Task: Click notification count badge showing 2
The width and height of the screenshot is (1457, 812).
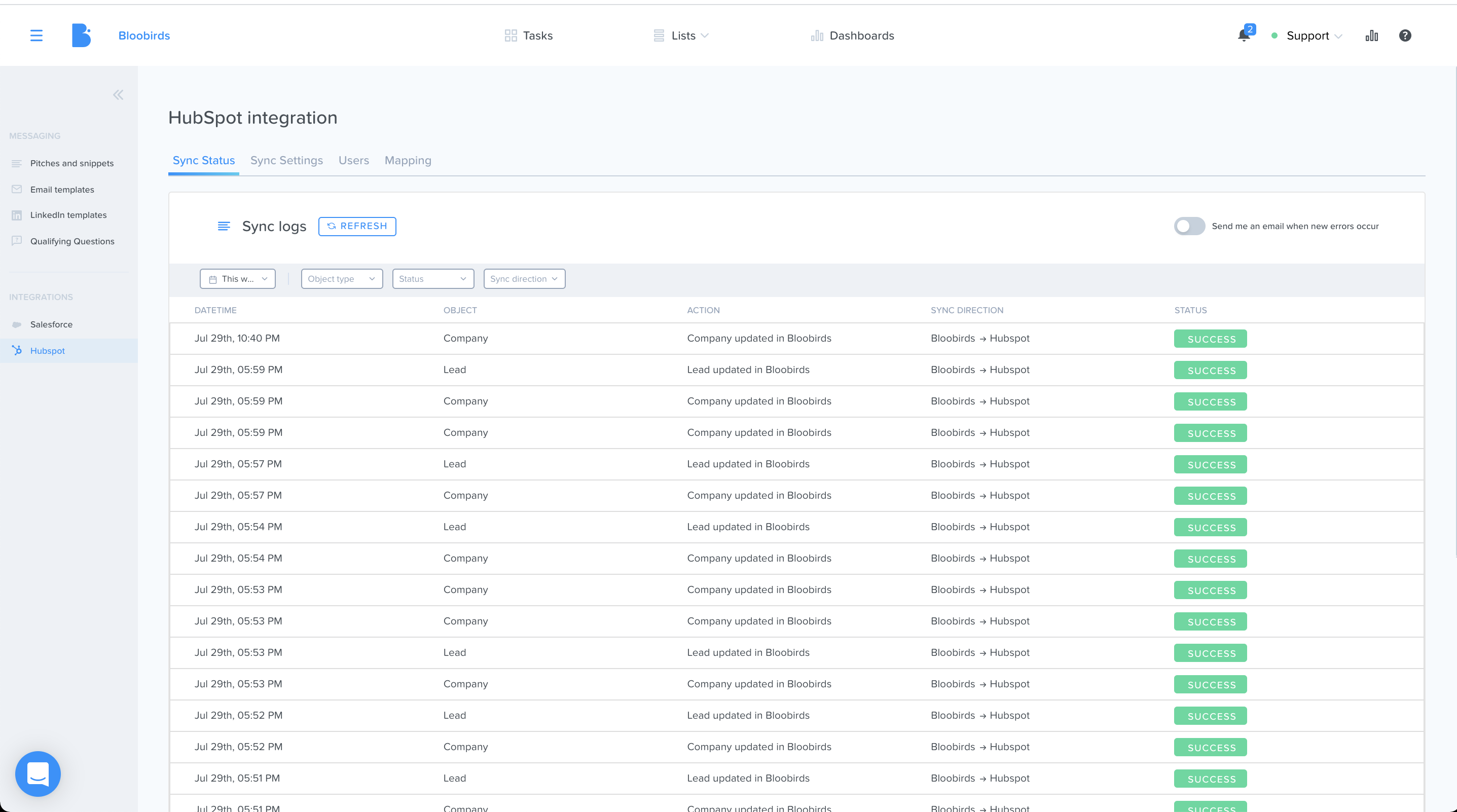Action: tap(1250, 29)
